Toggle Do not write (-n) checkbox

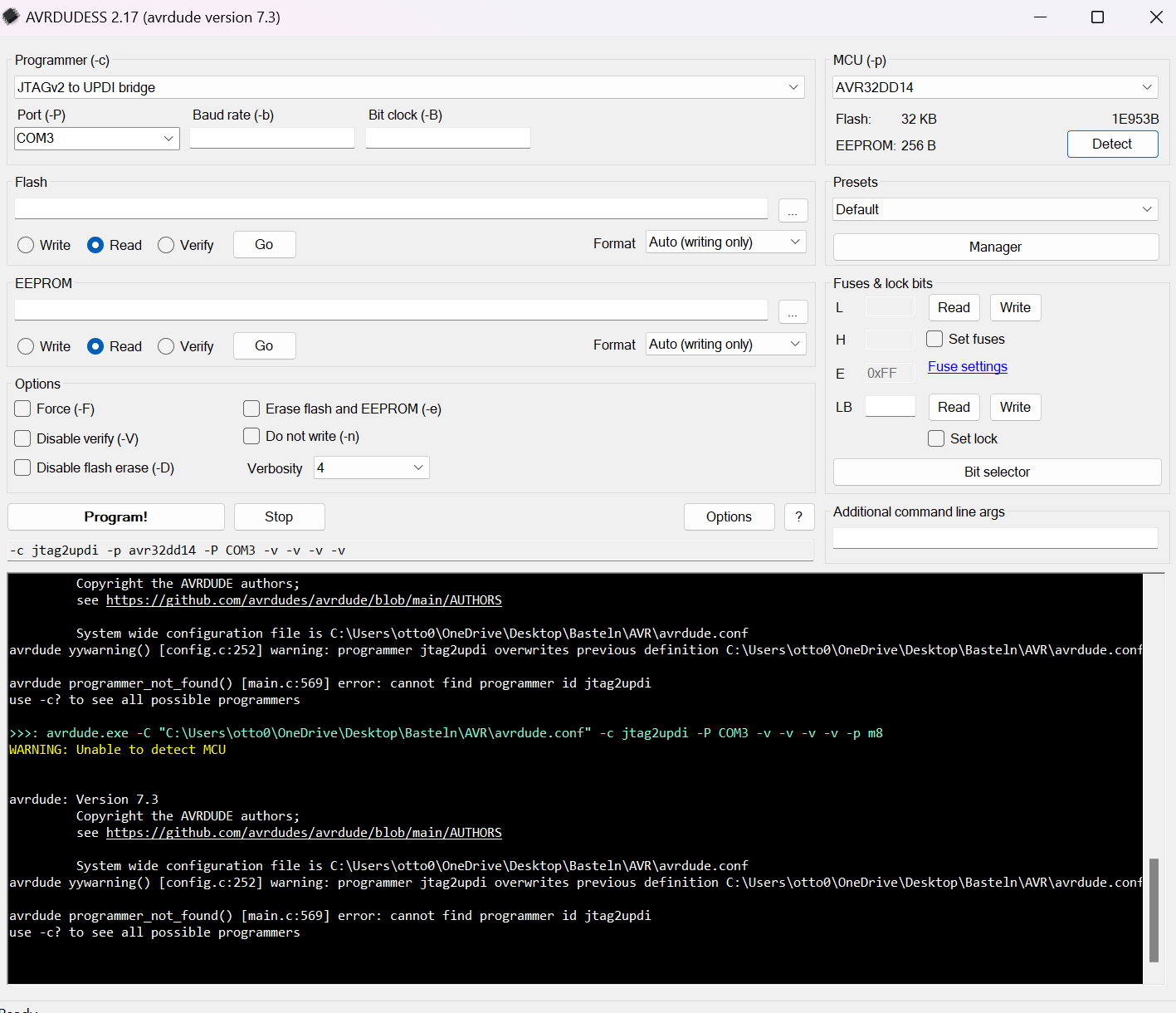pyautogui.click(x=251, y=436)
